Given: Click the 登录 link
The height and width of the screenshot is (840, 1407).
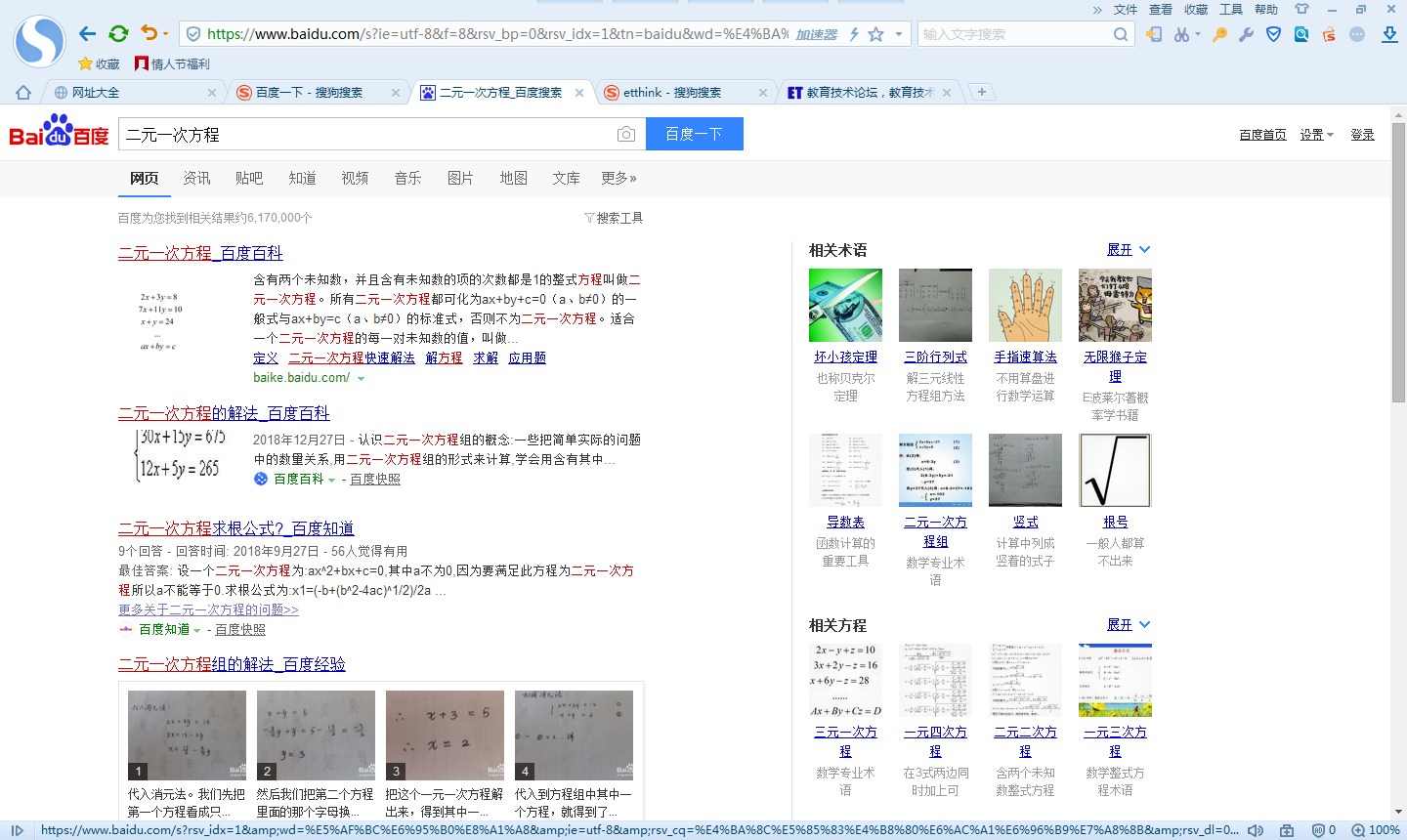Looking at the screenshot, I should [x=1362, y=135].
